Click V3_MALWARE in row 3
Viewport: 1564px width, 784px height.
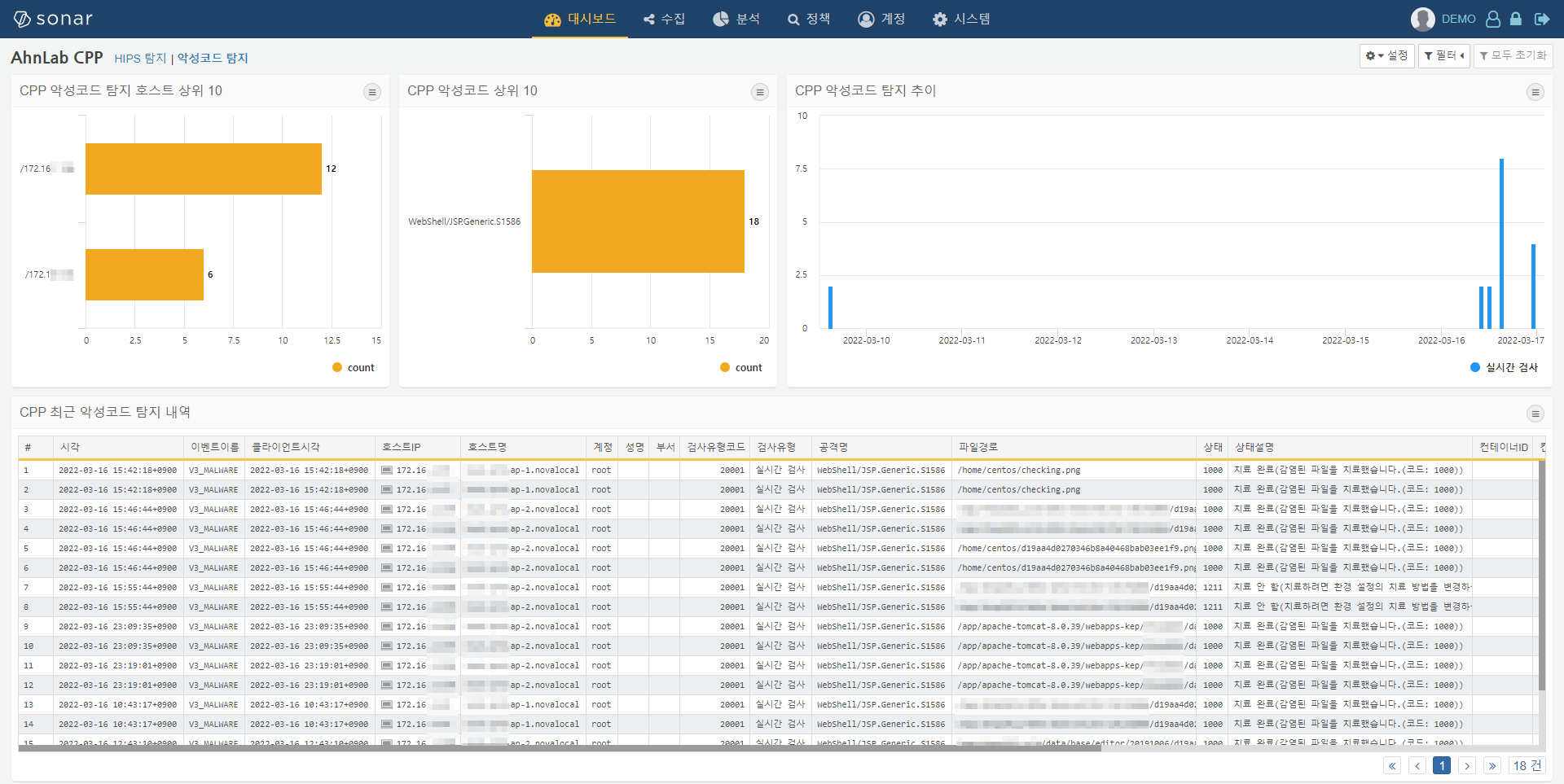click(213, 509)
